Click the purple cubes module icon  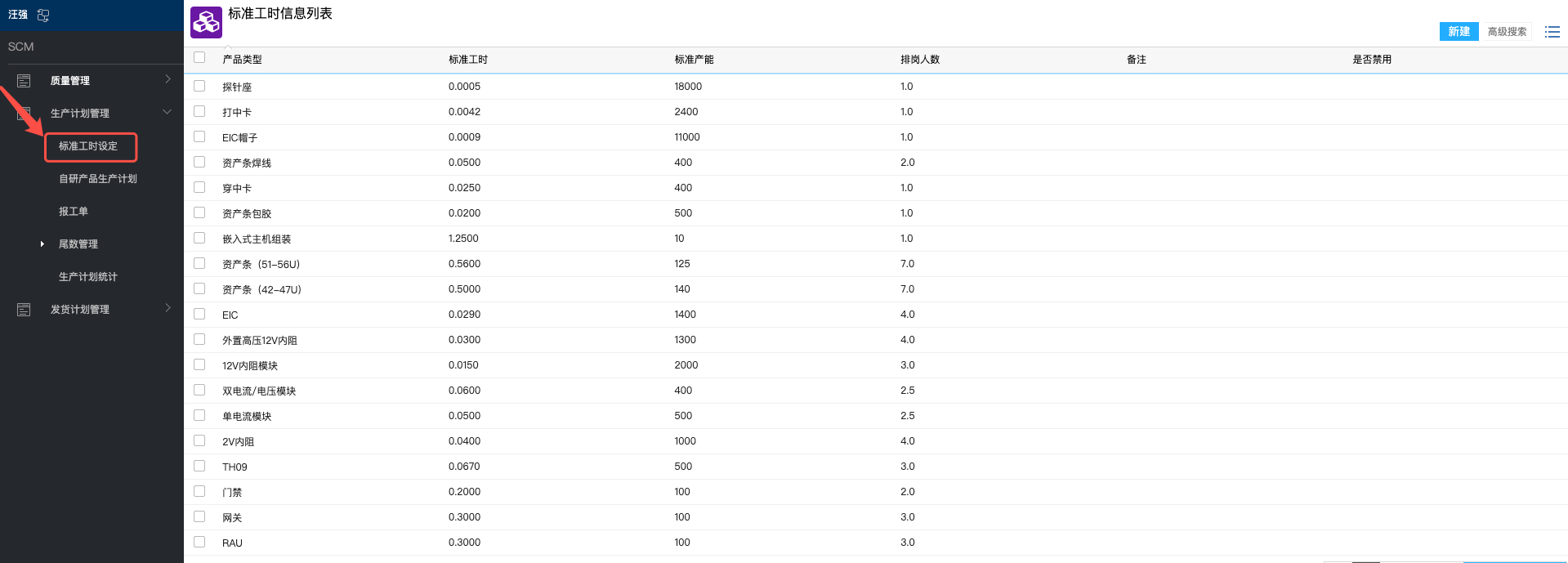pos(206,23)
